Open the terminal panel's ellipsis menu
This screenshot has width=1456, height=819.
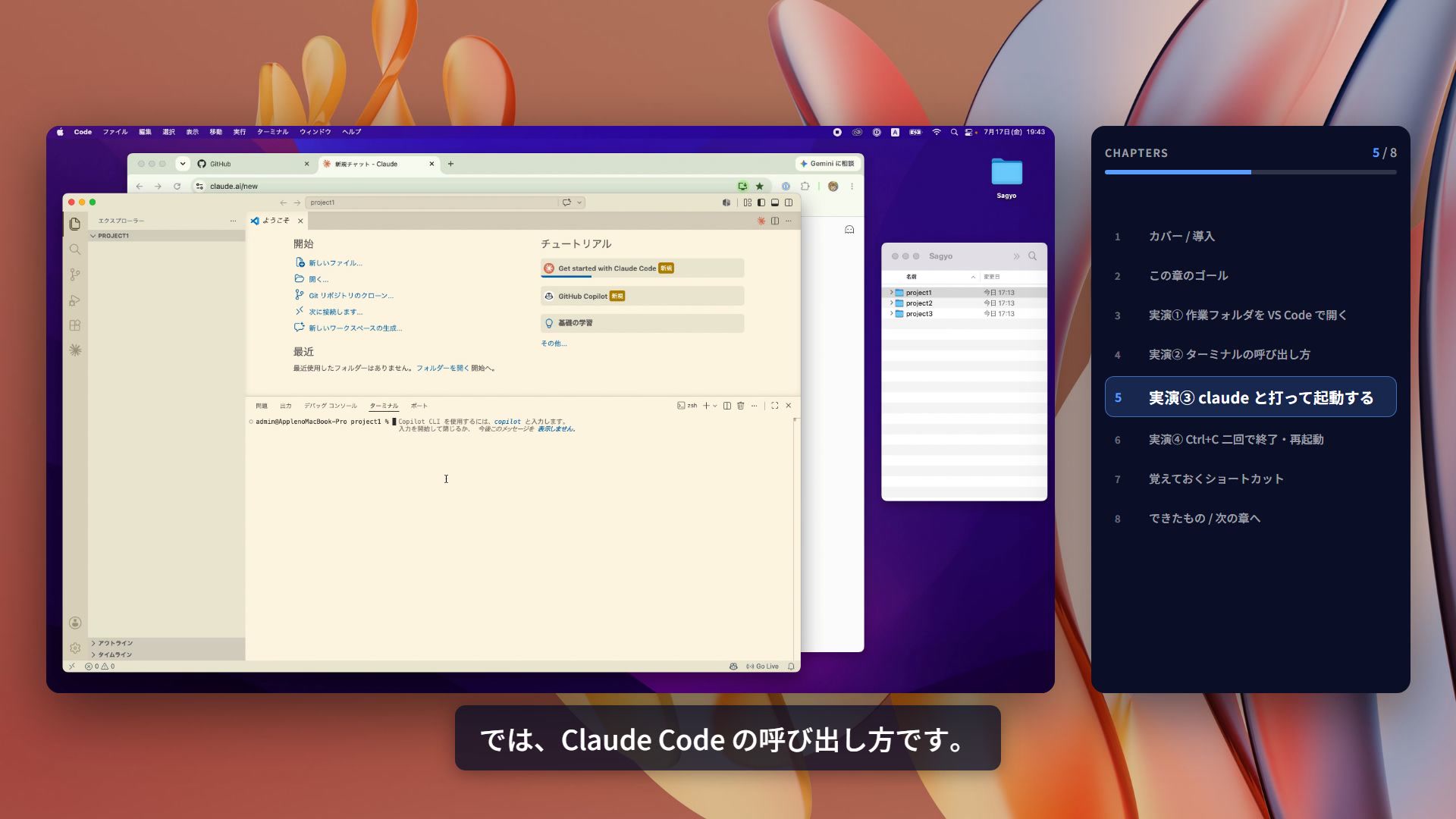754,406
